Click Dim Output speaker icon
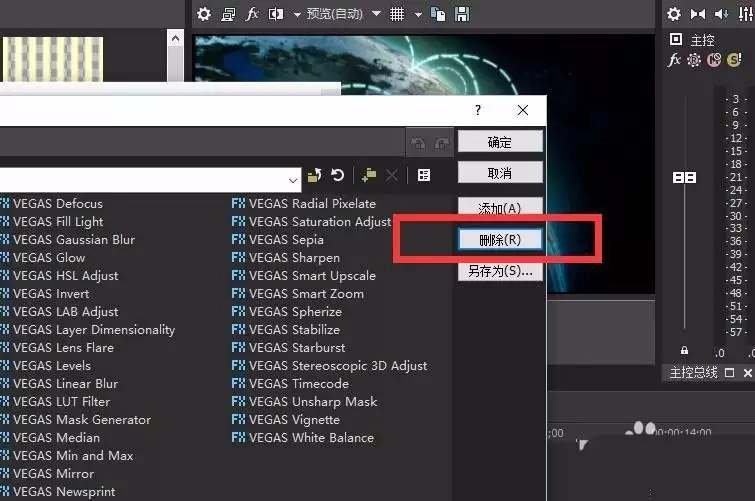The width and height of the screenshot is (755, 501). (x=721, y=14)
